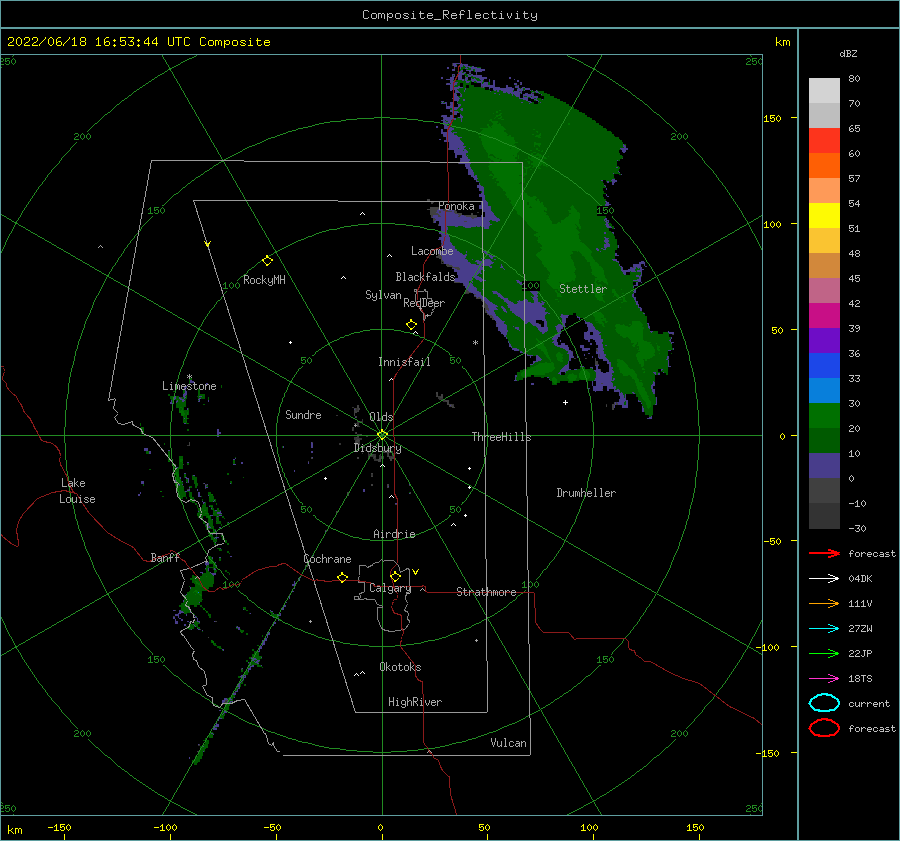This screenshot has width=900, height=841.
Task: Select the ThreeHills label
Action: click(x=502, y=437)
